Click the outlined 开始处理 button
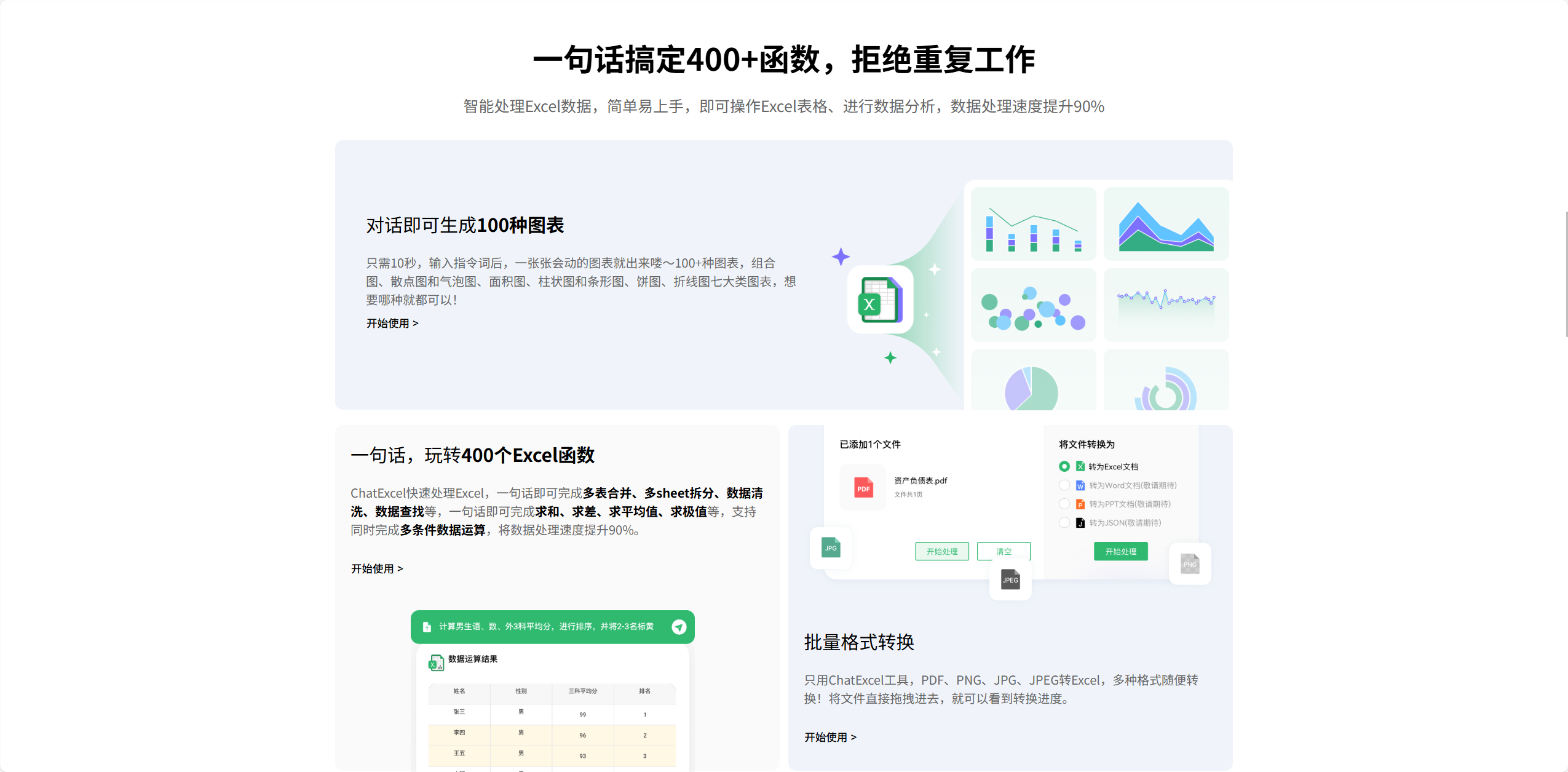Image resolution: width=1568 pixels, height=772 pixels. tap(942, 551)
